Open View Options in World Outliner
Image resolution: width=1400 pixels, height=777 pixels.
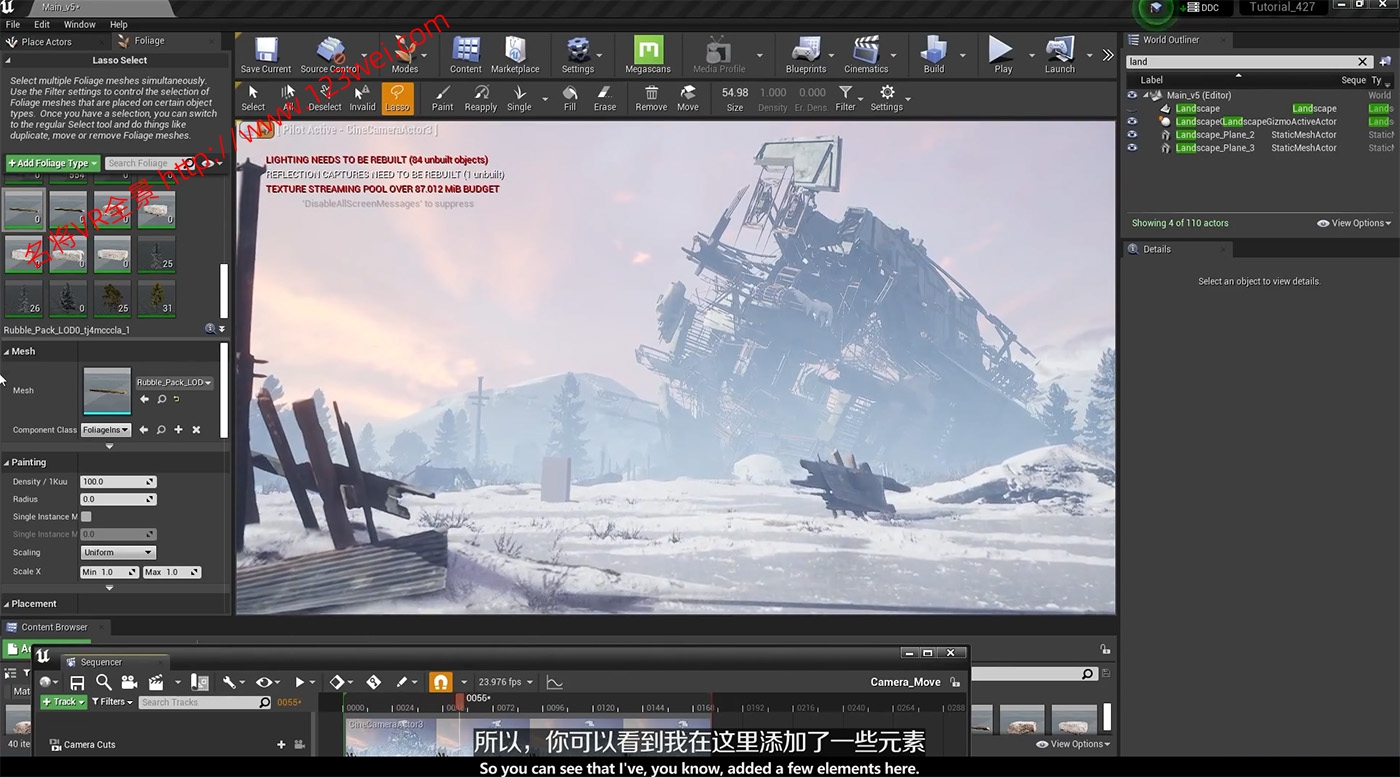1354,223
